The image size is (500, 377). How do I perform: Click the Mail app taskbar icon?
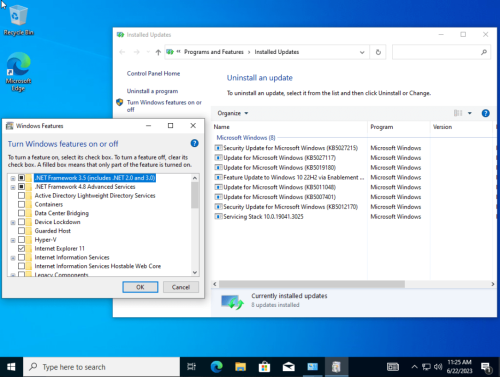point(288,367)
